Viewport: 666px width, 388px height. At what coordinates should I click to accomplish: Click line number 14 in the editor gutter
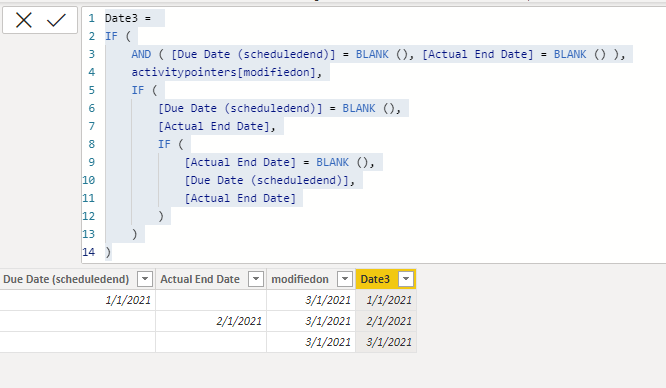89,252
